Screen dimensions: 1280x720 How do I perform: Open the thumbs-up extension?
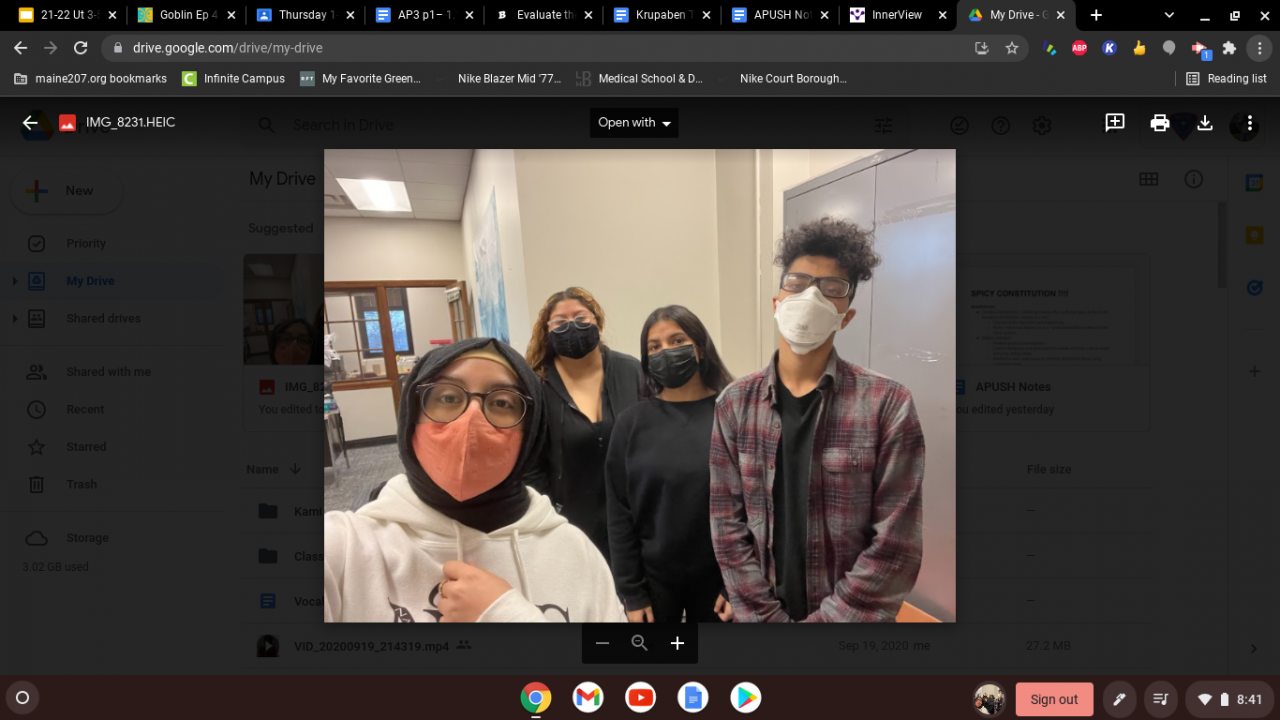coord(1139,48)
